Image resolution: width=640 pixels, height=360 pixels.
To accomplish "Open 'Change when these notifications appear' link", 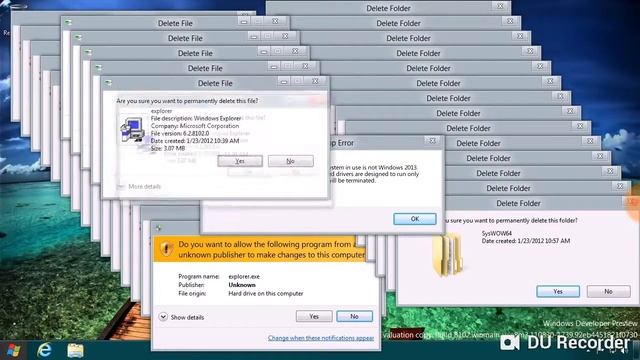I will (321, 338).
